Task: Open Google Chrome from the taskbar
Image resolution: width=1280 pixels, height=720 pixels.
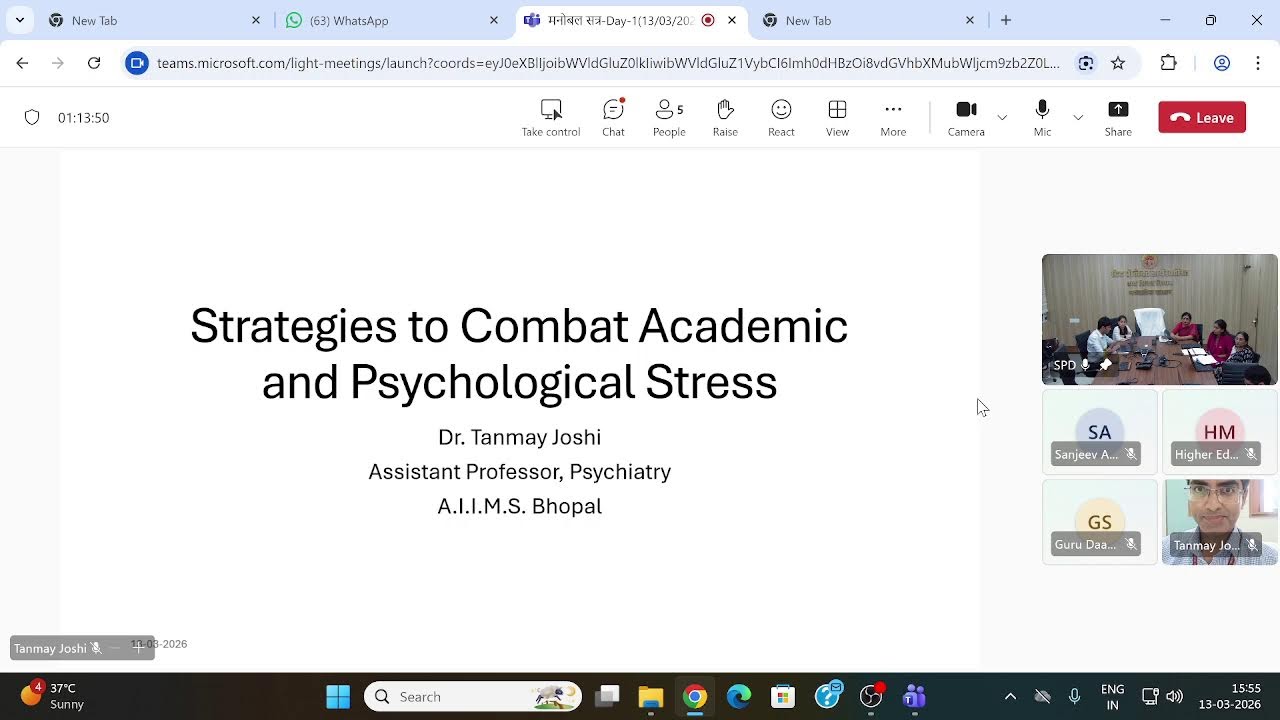Action: coord(695,697)
